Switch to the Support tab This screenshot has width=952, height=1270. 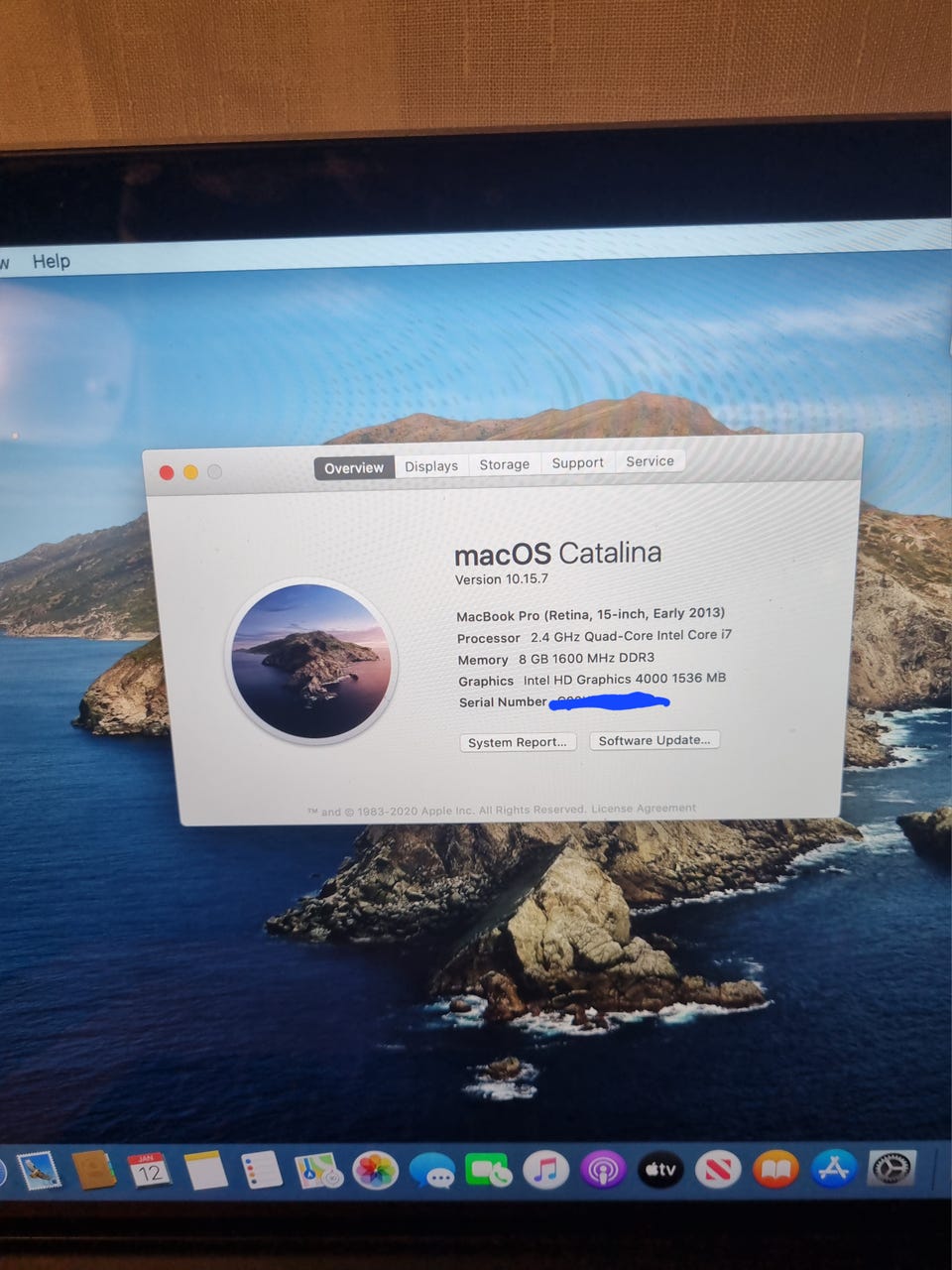pyautogui.click(x=578, y=462)
